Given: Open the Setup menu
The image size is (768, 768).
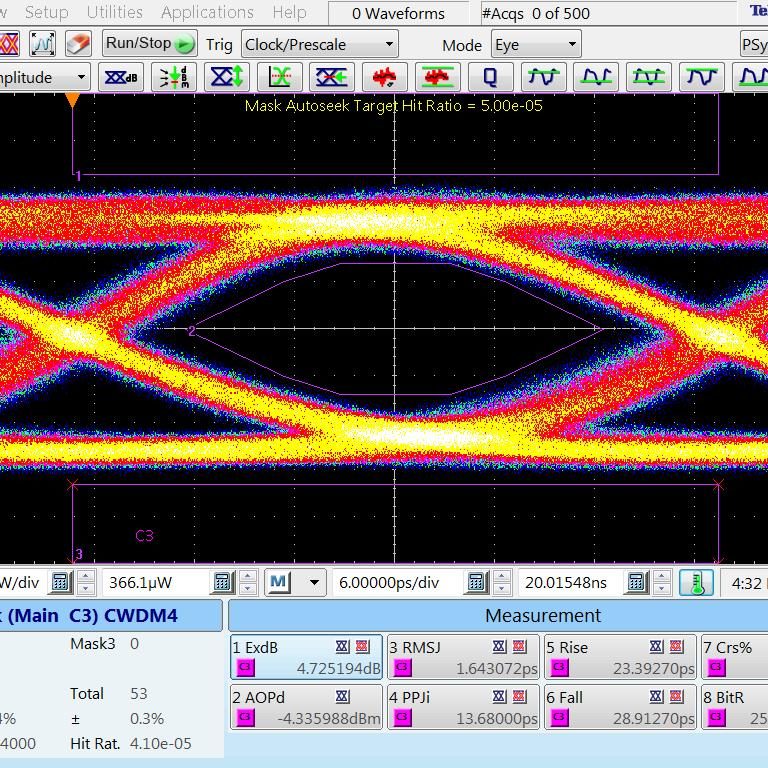Looking at the screenshot, I should coord(47,12).
